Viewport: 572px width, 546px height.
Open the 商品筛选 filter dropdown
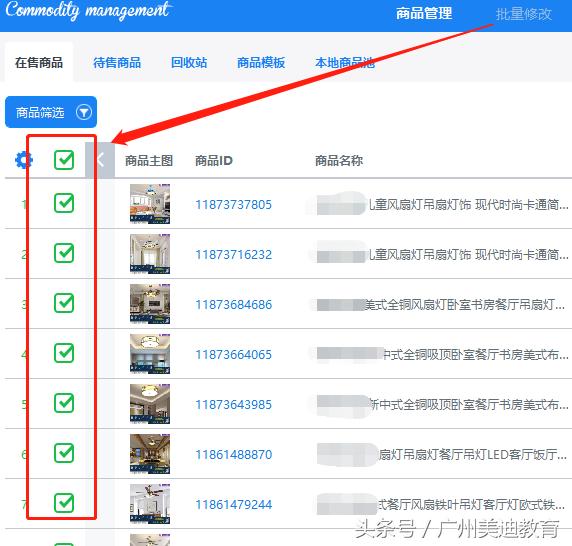[51, 112]
